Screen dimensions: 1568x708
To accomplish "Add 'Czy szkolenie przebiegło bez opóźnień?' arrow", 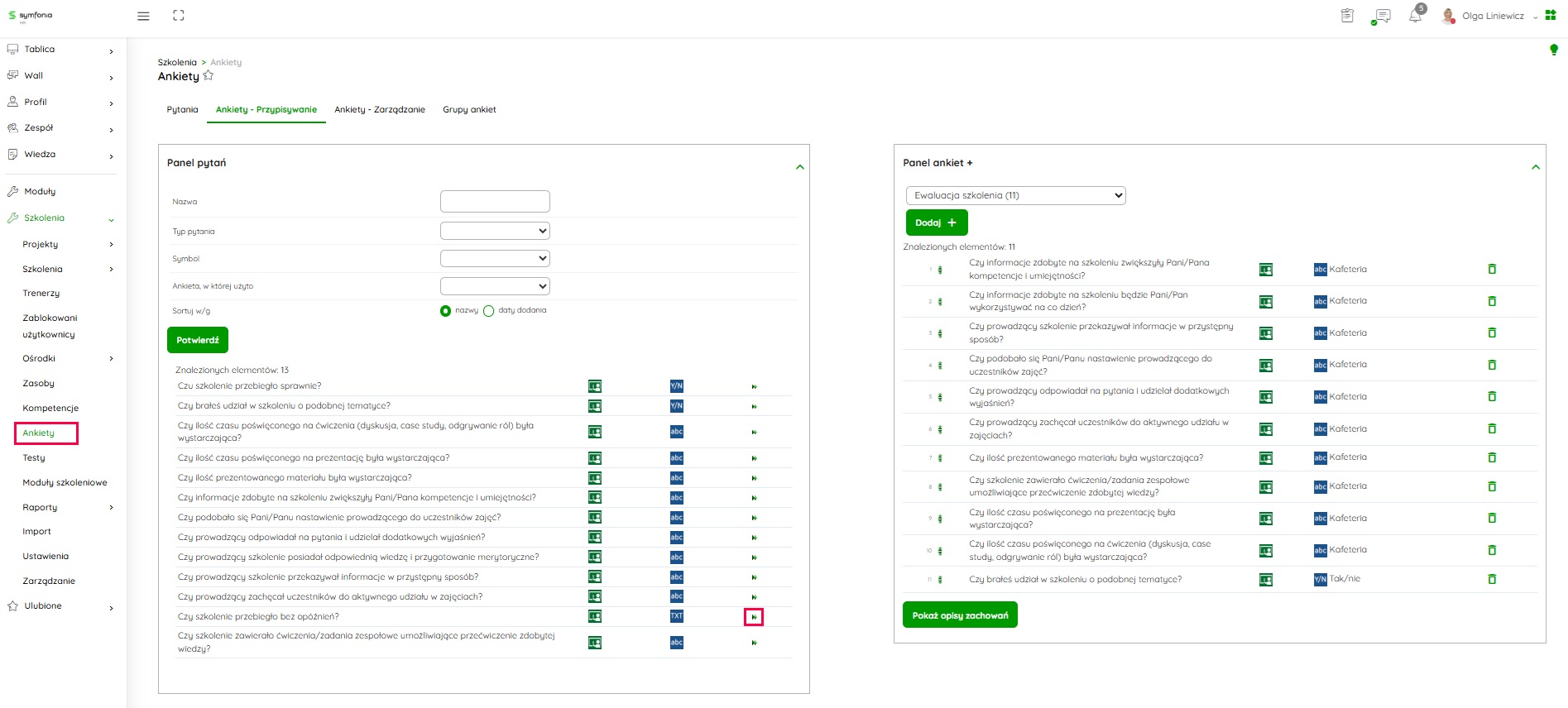I will (x=754, y=617).
